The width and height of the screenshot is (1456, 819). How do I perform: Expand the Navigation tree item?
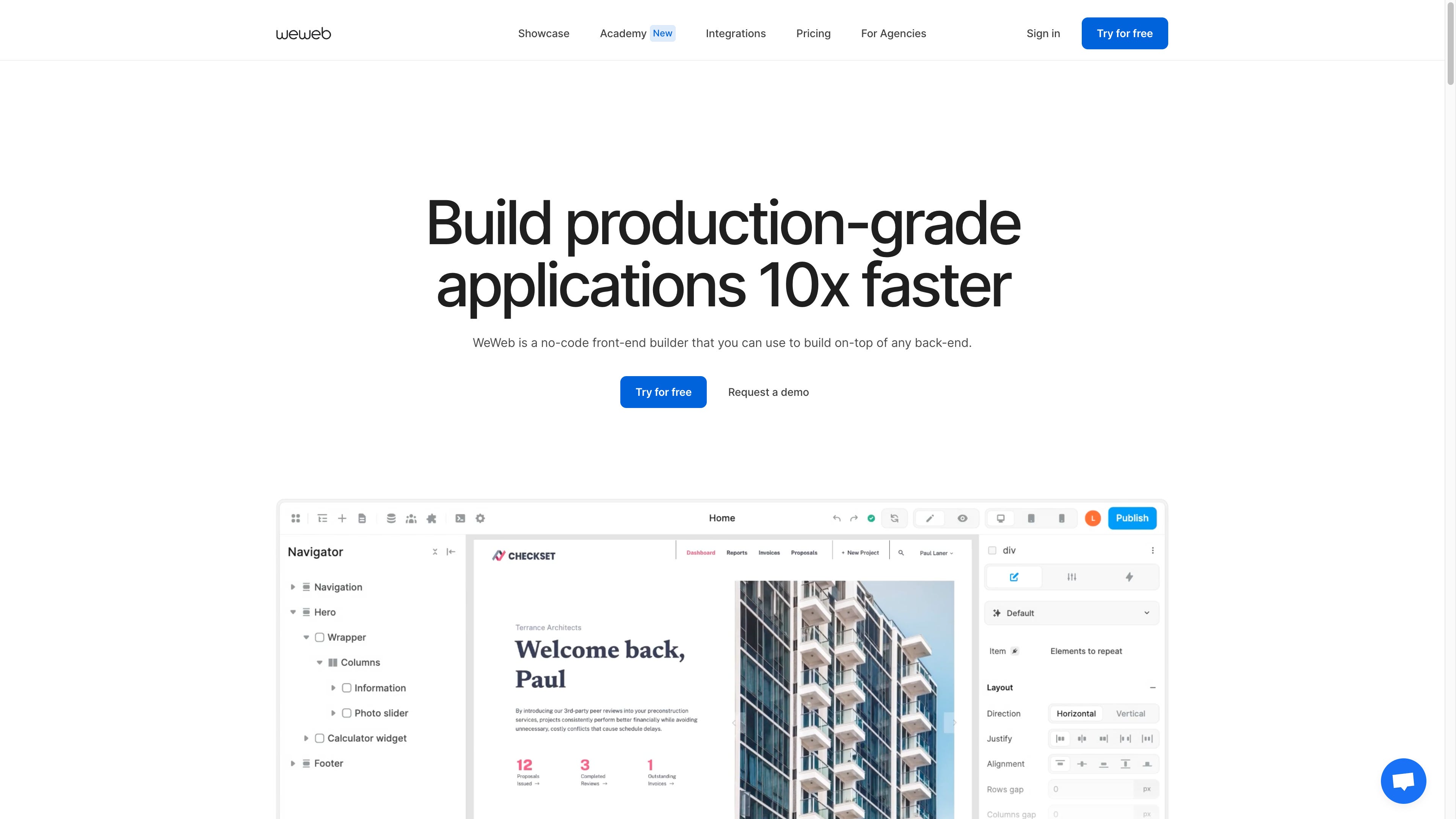[293, 587]
